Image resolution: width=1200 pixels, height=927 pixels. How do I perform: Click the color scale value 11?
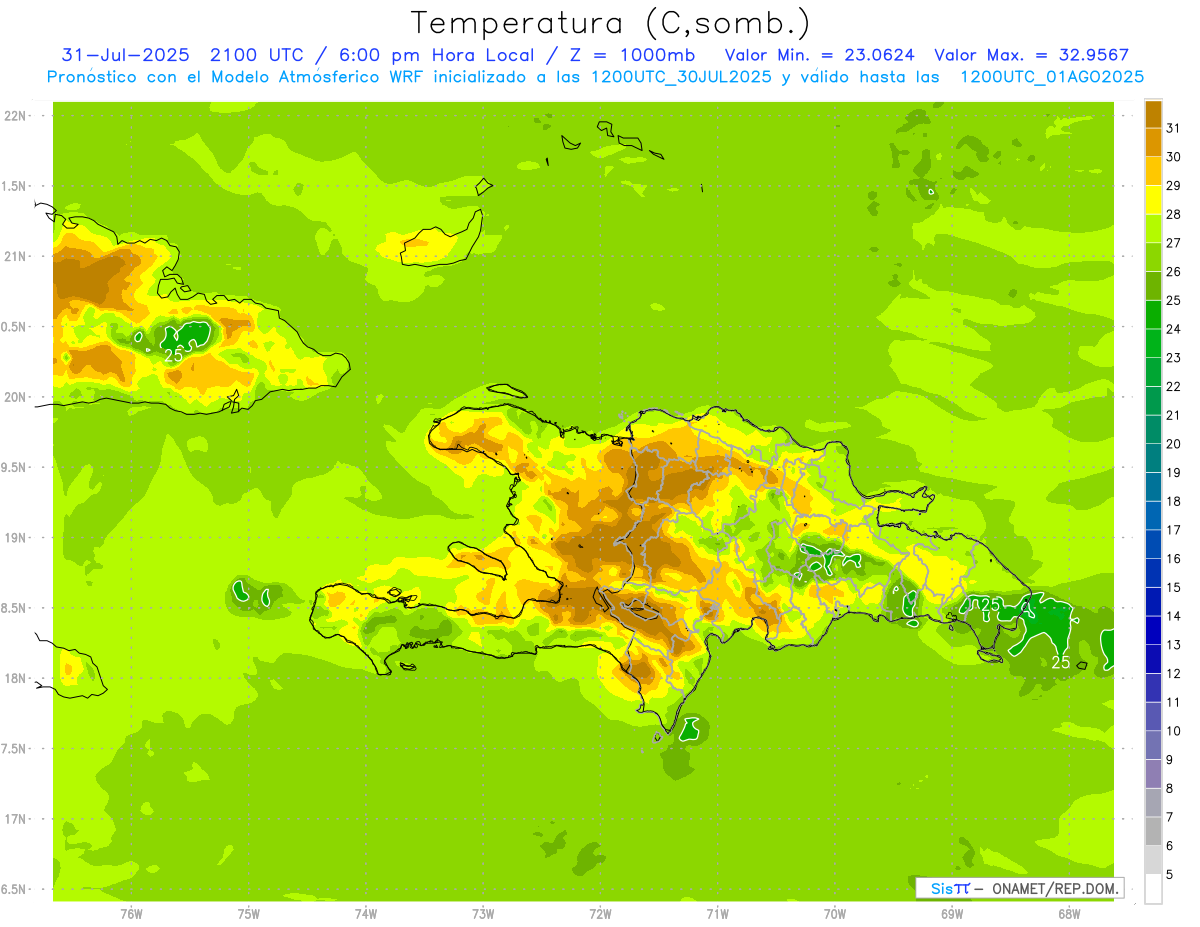point(1173,703)
